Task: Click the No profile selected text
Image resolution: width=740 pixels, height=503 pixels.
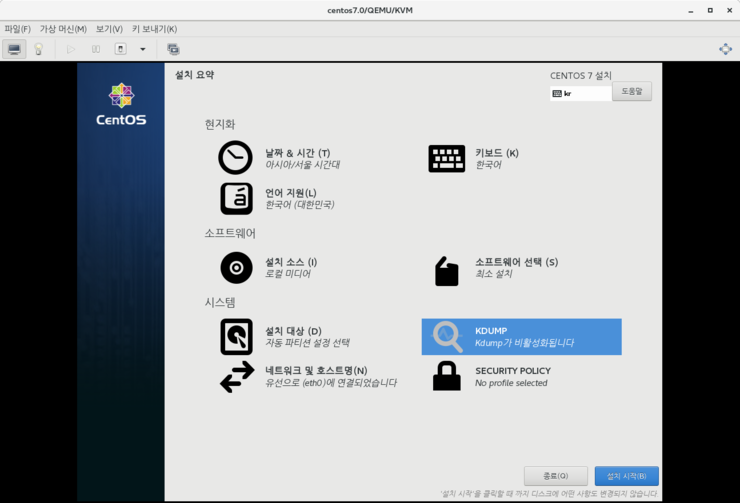Action: 511,383
